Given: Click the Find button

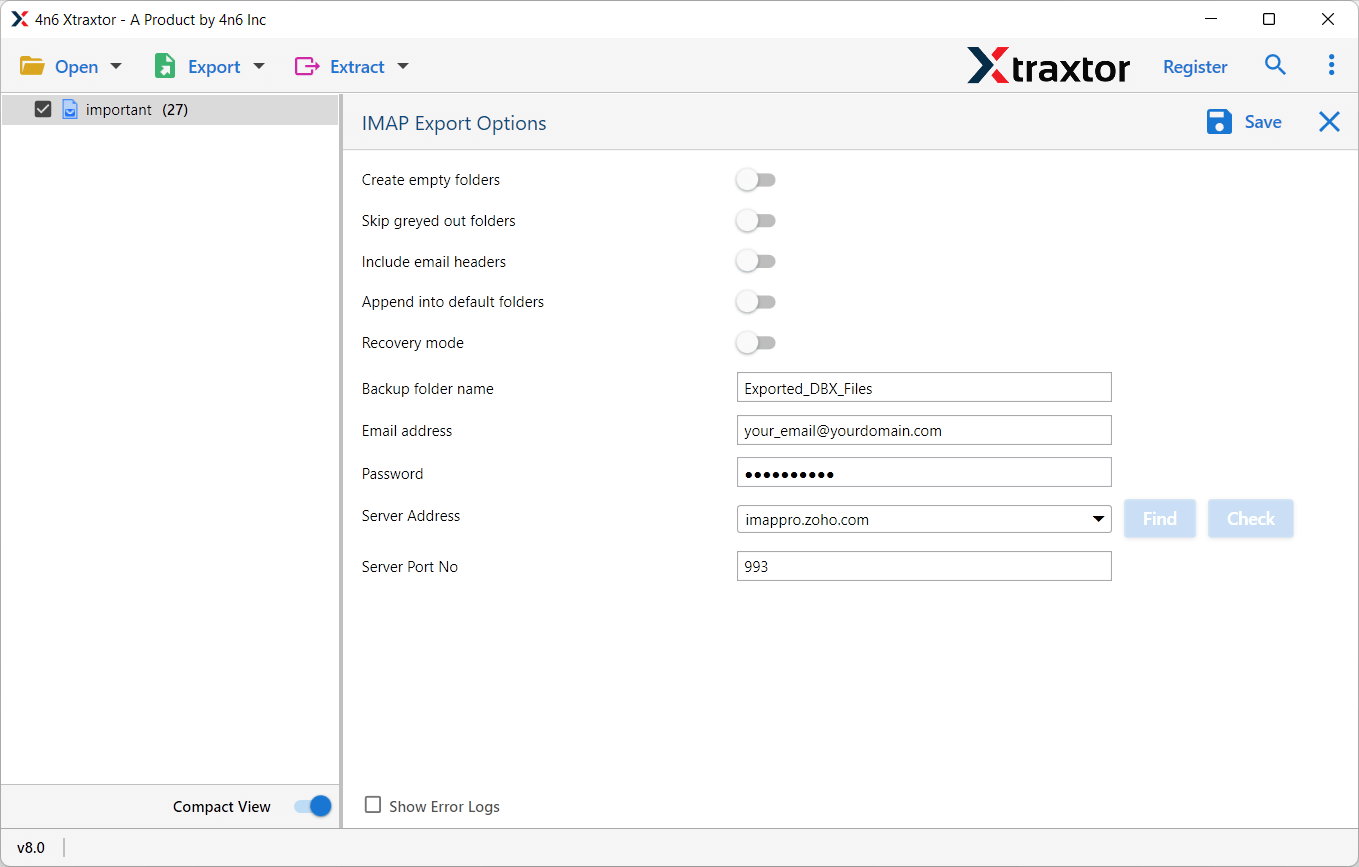Looking at the screenshot, I should [1160, 519].
